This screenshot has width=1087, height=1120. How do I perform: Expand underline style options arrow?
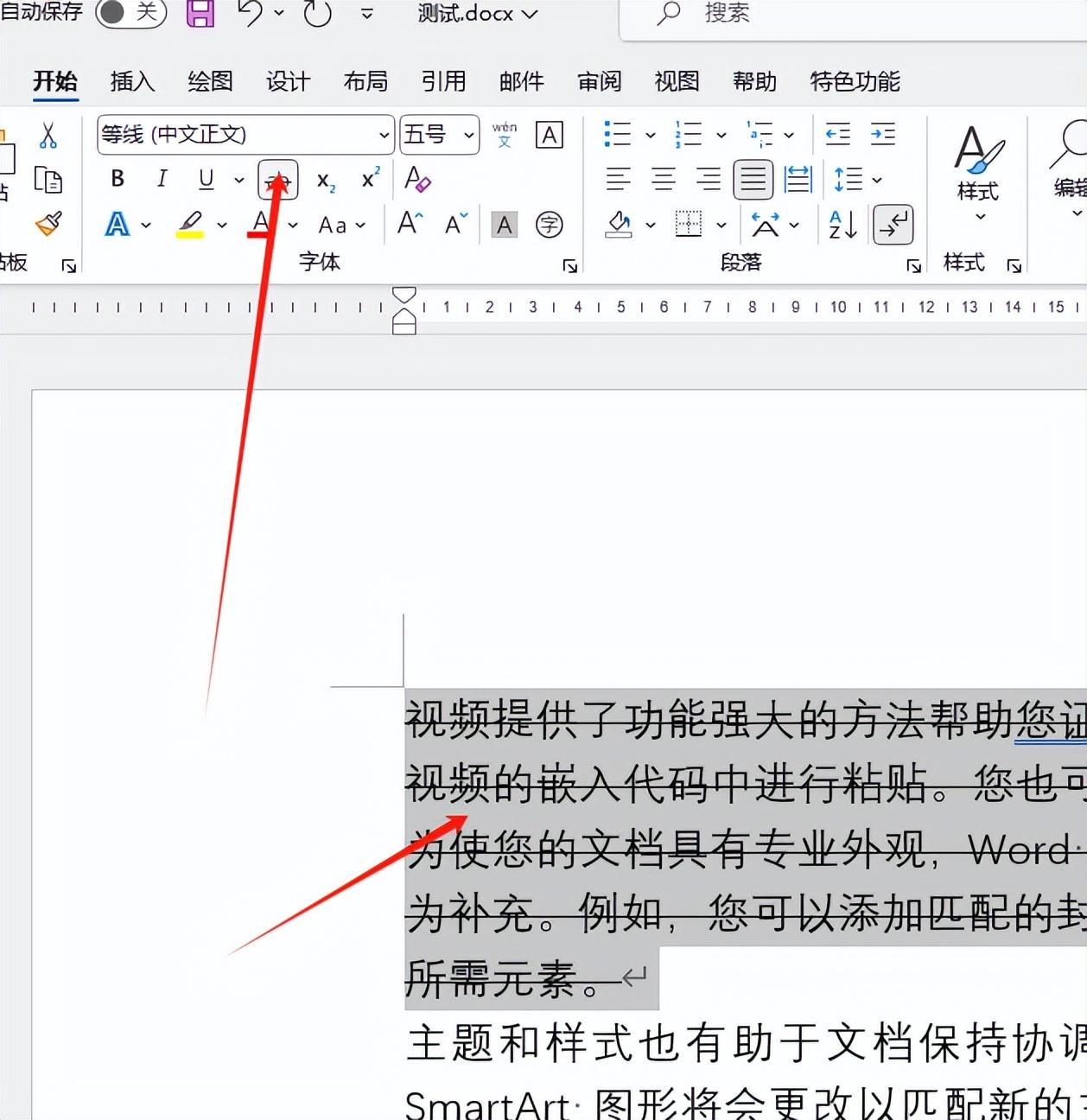[239, 180]
